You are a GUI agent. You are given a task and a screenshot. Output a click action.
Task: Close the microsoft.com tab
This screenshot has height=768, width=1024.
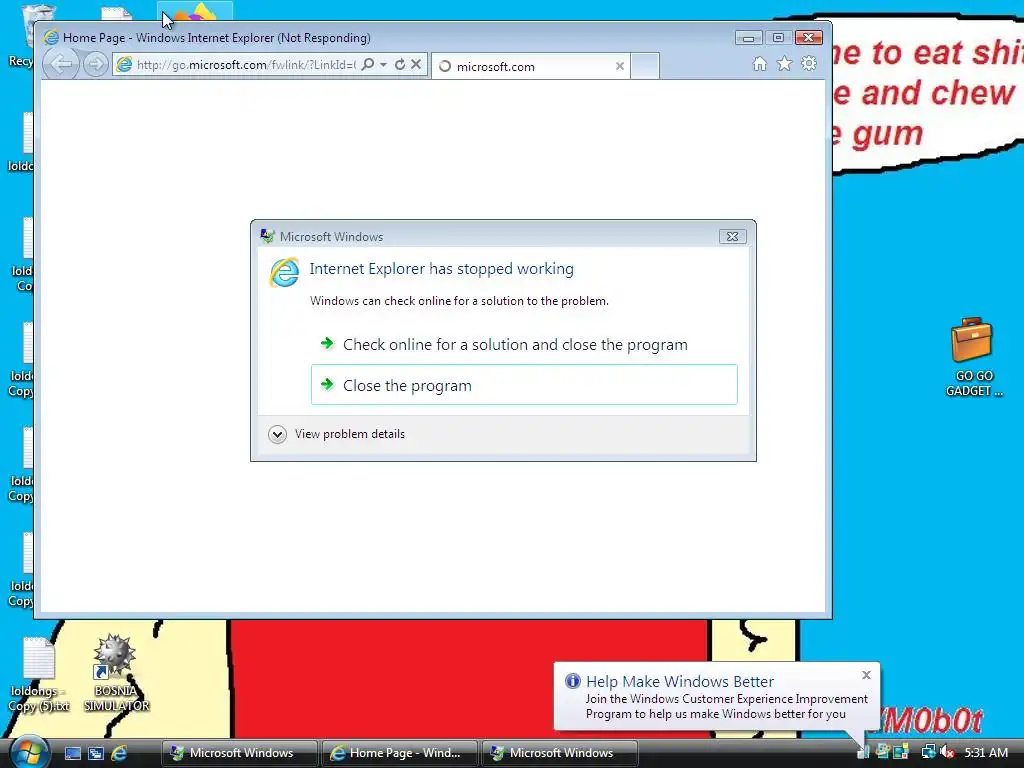620,66
